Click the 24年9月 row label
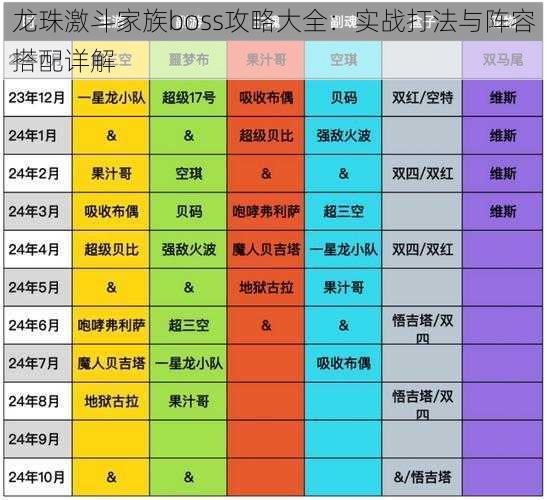The image size is (547, 500). [x=33, y=439]
